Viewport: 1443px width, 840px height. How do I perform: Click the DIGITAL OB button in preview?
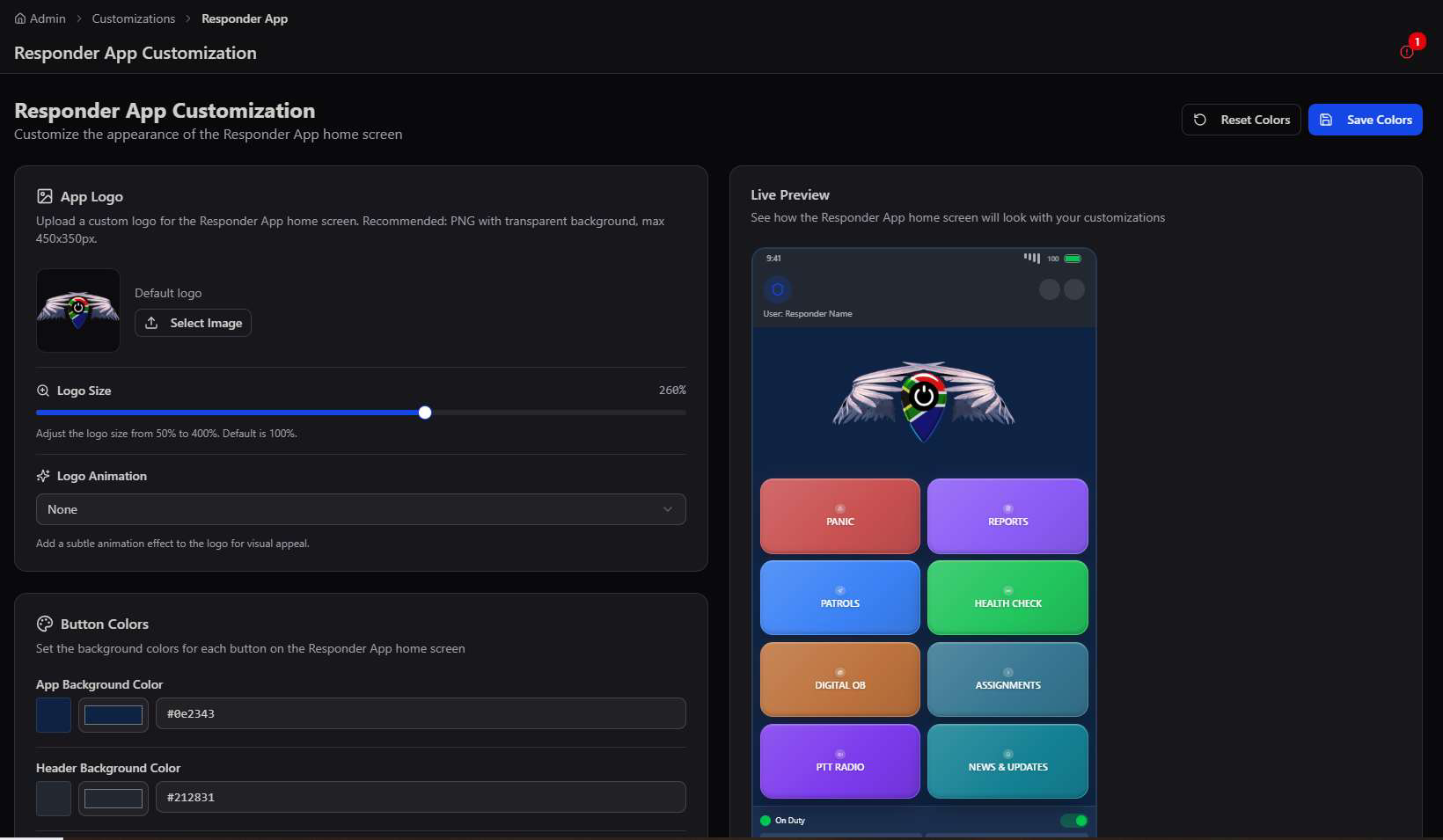point(840,680)
